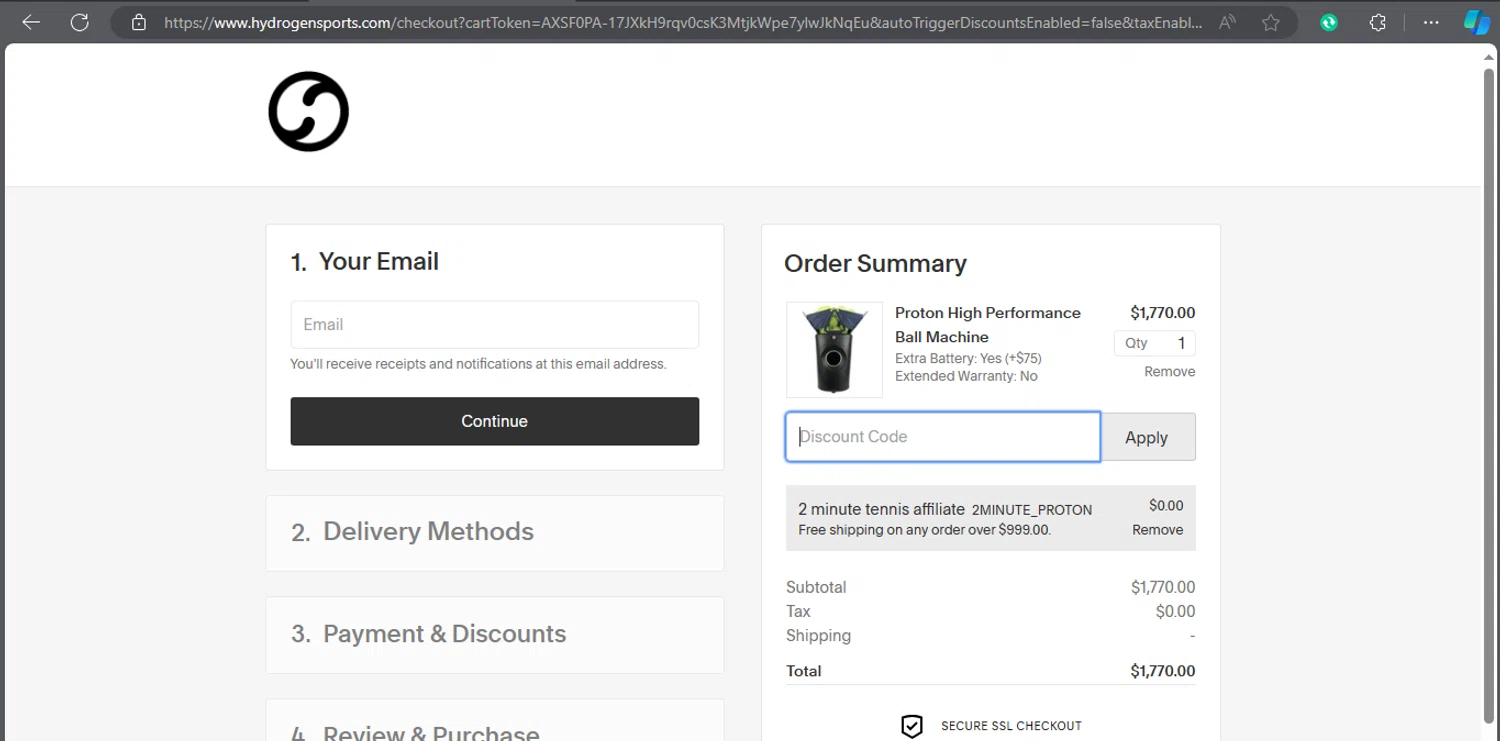Click the Qty field showing 1
The image size is (1500, 741).
pos(1155,343)
